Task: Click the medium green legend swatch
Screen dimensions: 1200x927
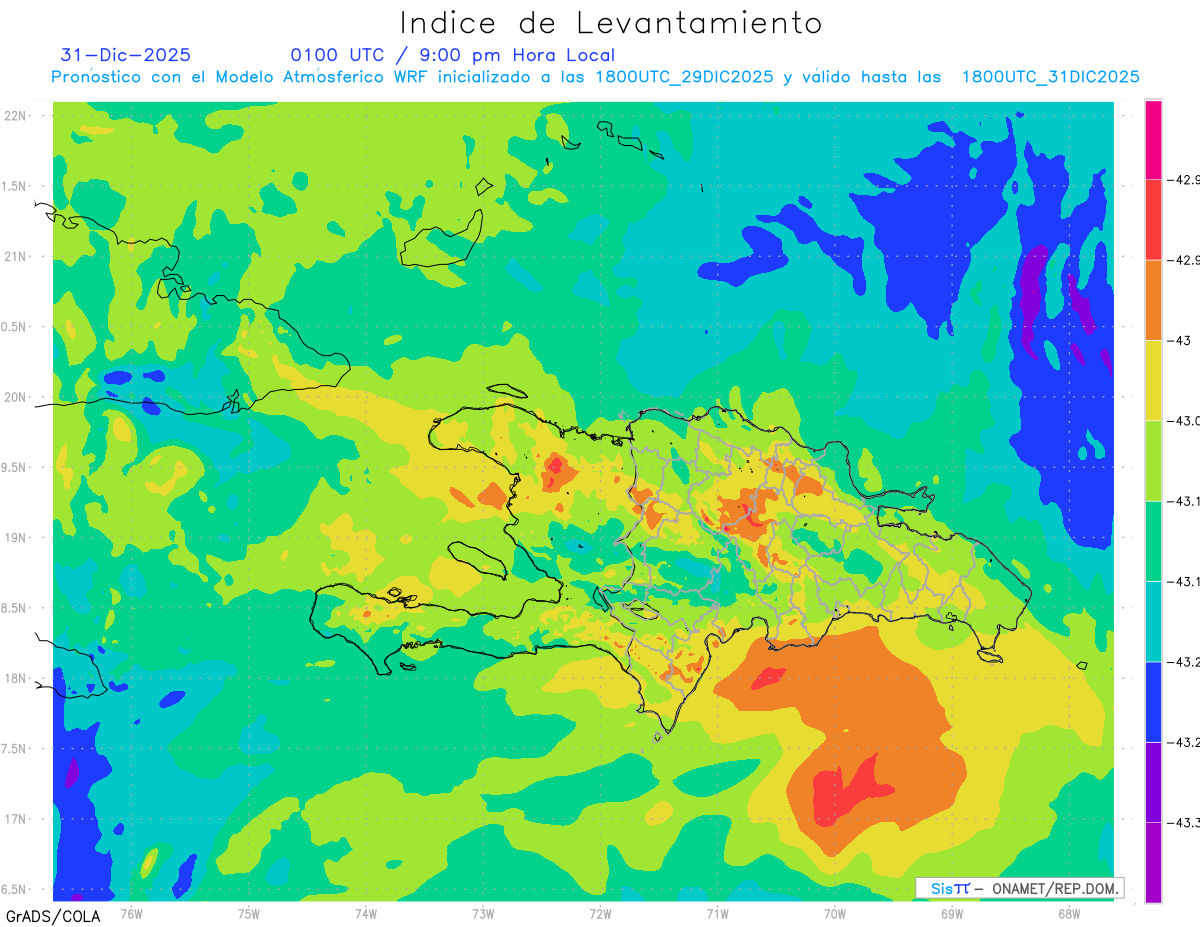Action: [x=1153, y=541]
